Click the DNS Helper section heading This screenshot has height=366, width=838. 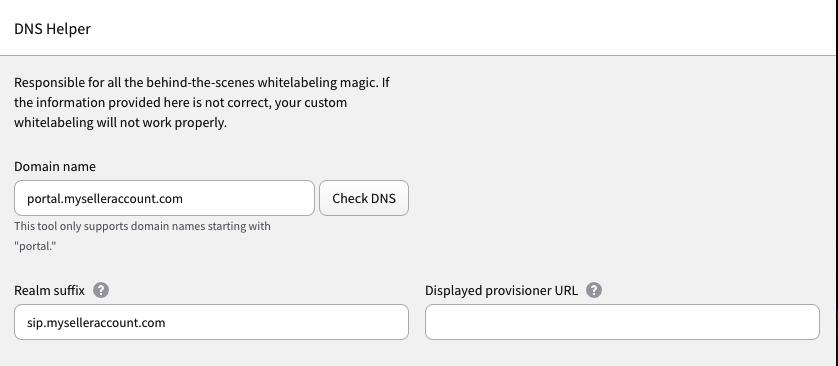(x=52, y=28)
